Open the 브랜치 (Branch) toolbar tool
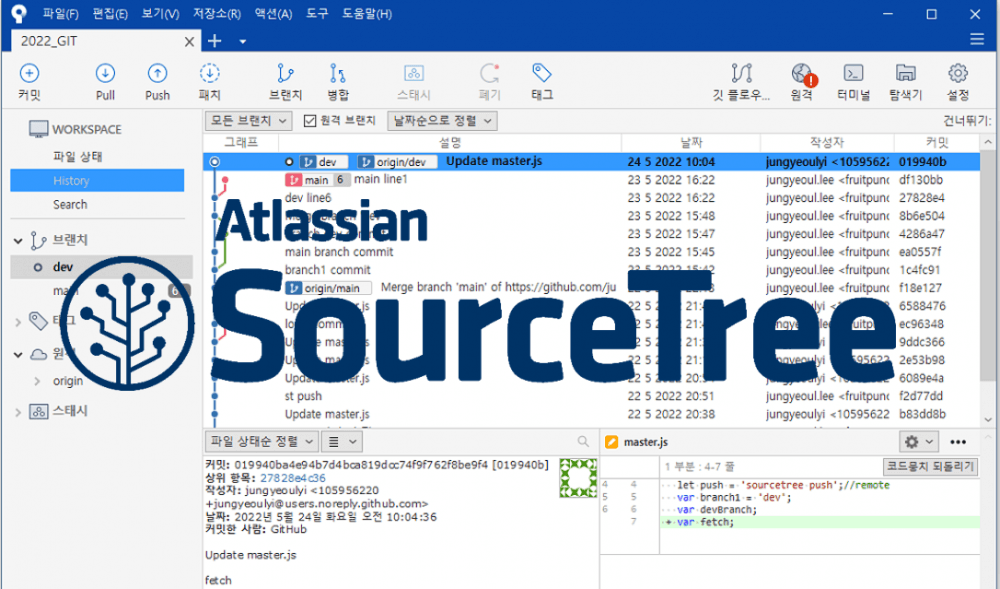This screenshot has width=1000, height=589. [285, 73]
